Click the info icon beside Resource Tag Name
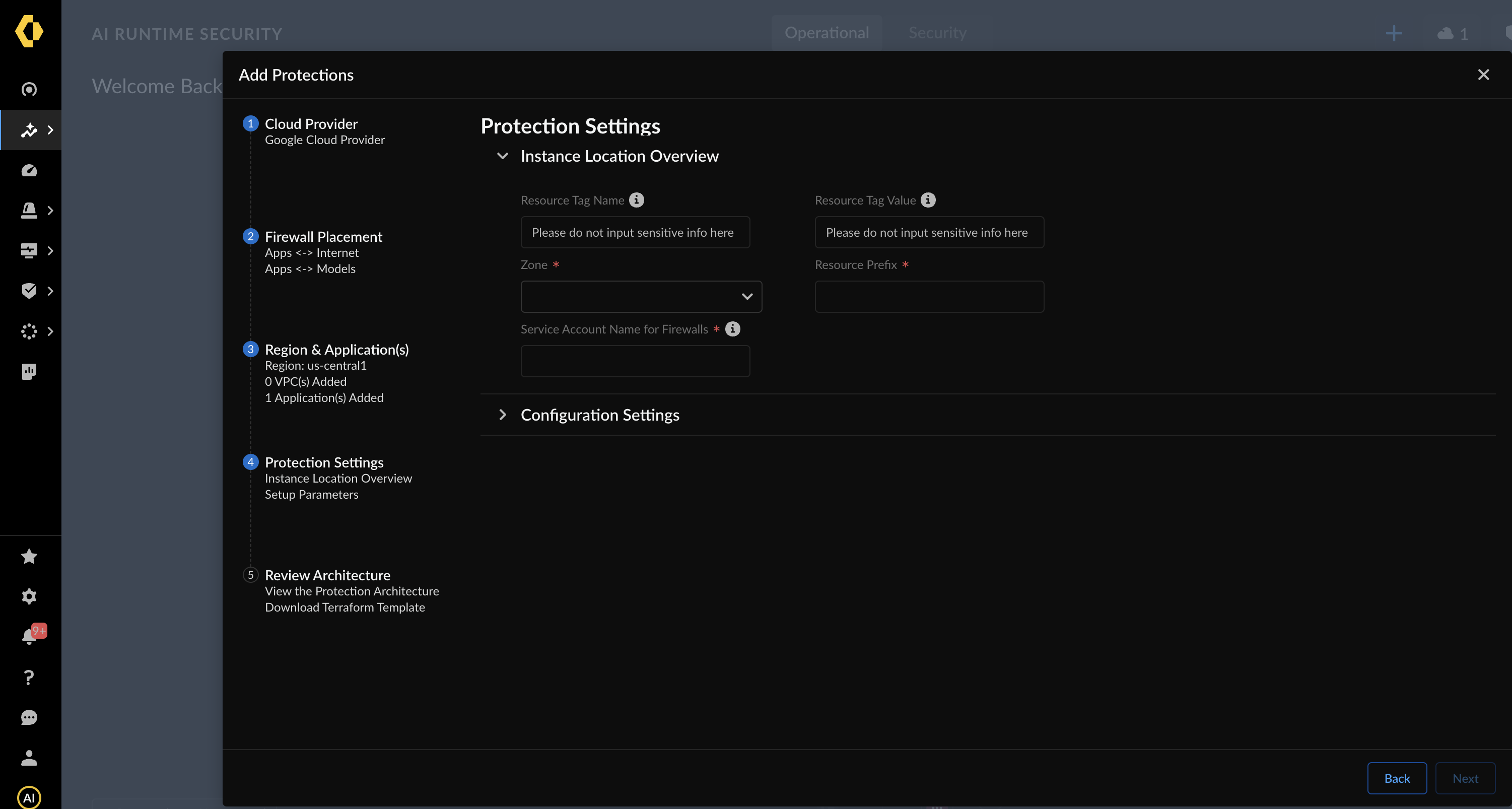 click(x=638, y=199)
